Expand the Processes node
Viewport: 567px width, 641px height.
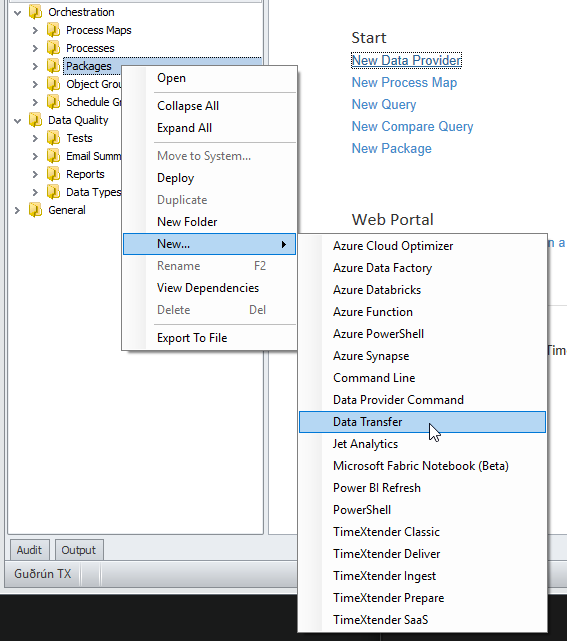[35, 48]
